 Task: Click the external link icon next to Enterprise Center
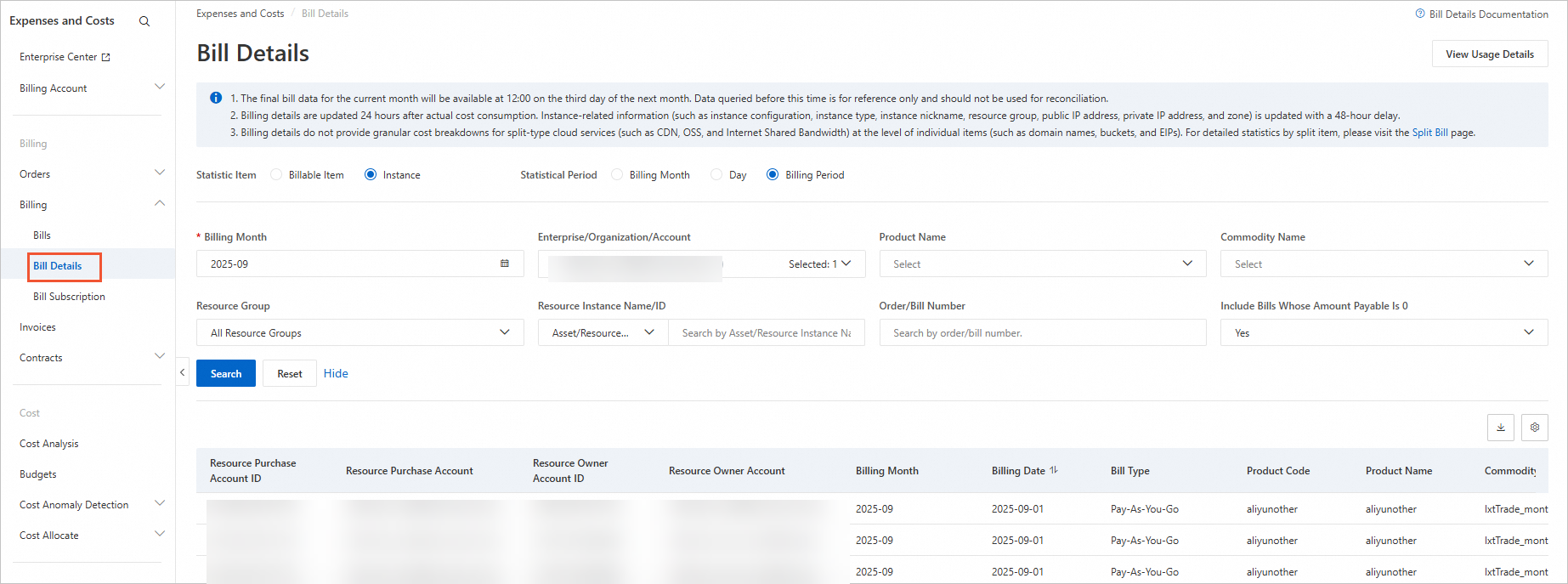click(106, 58)
